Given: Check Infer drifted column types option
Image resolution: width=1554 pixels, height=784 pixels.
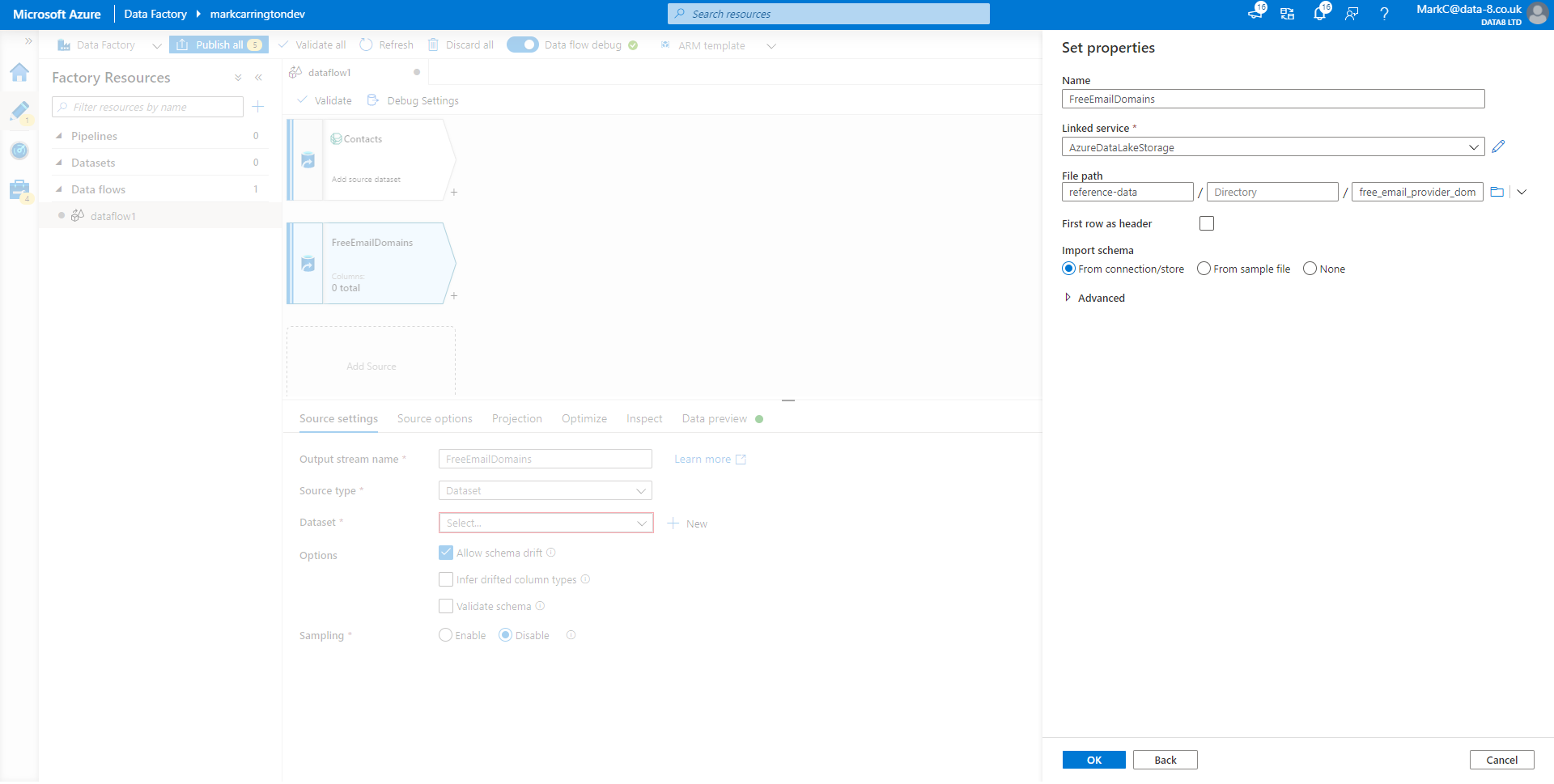Looking at the screenshot, I should [x=446, y=579].
